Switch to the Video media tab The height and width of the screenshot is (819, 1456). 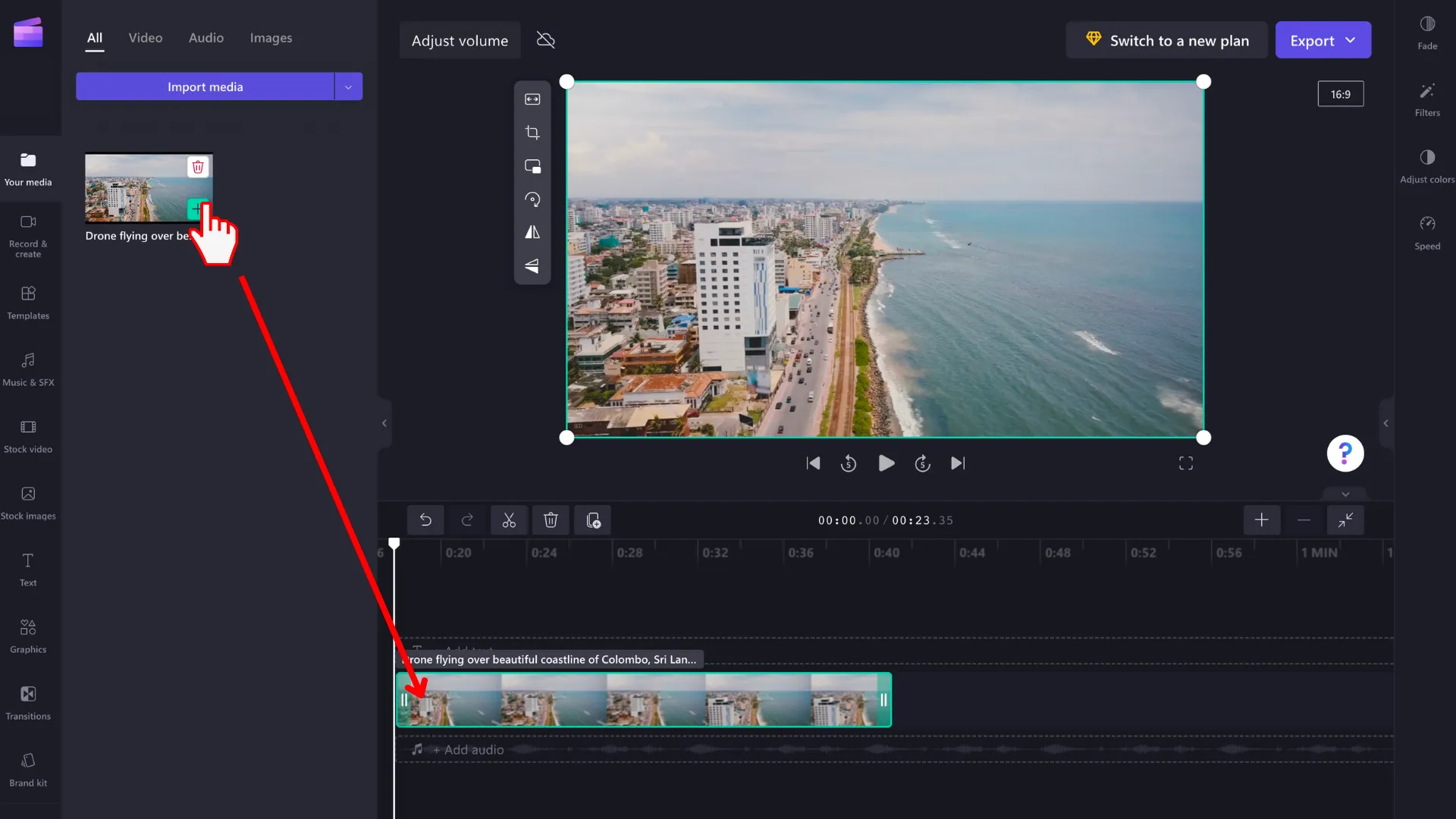click(146, 38)
